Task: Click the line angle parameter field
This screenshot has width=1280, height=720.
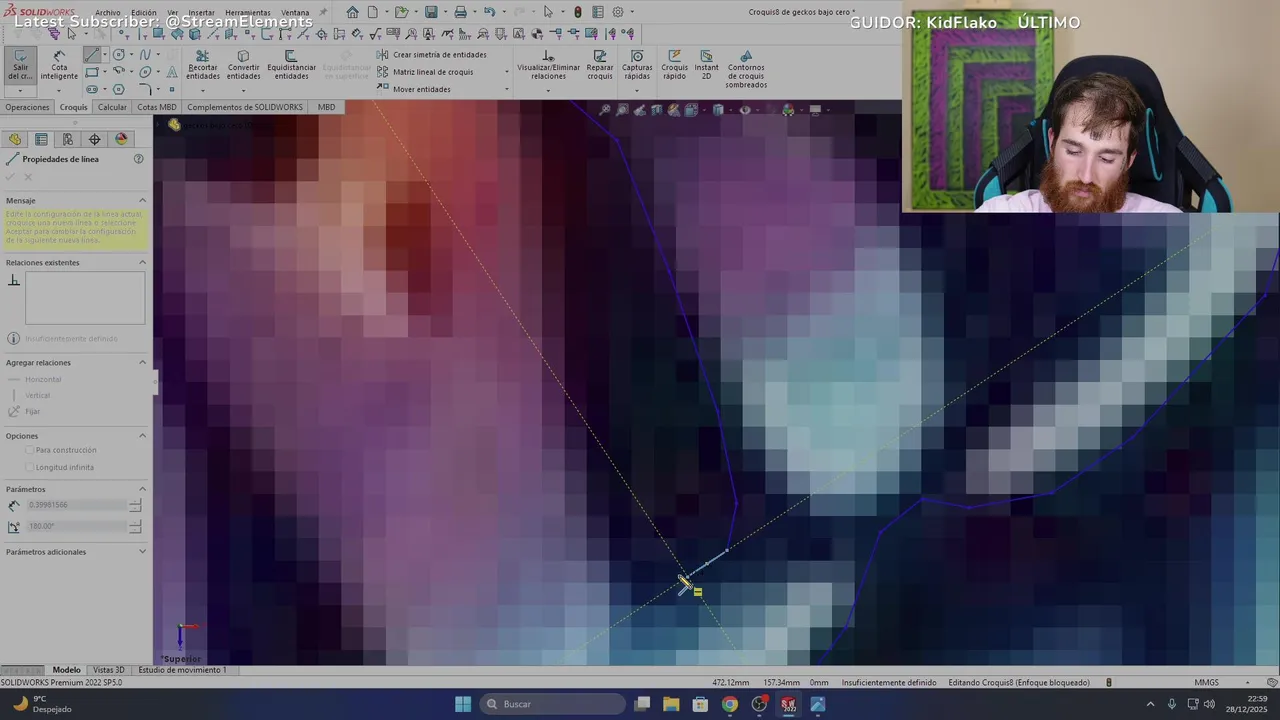Action: (77, 527)
